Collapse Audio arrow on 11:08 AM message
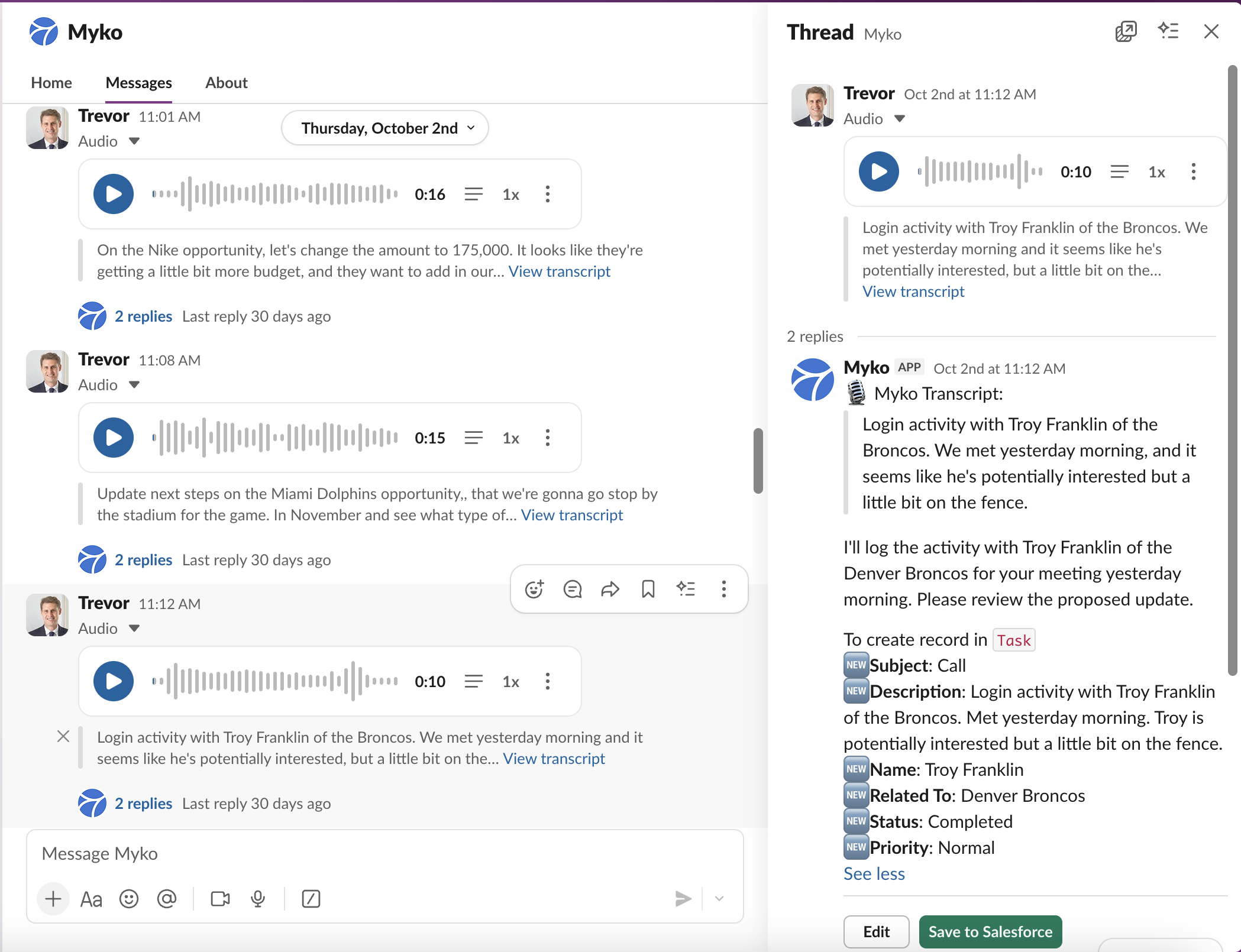1241x952 pixels. tap(134, 385)
